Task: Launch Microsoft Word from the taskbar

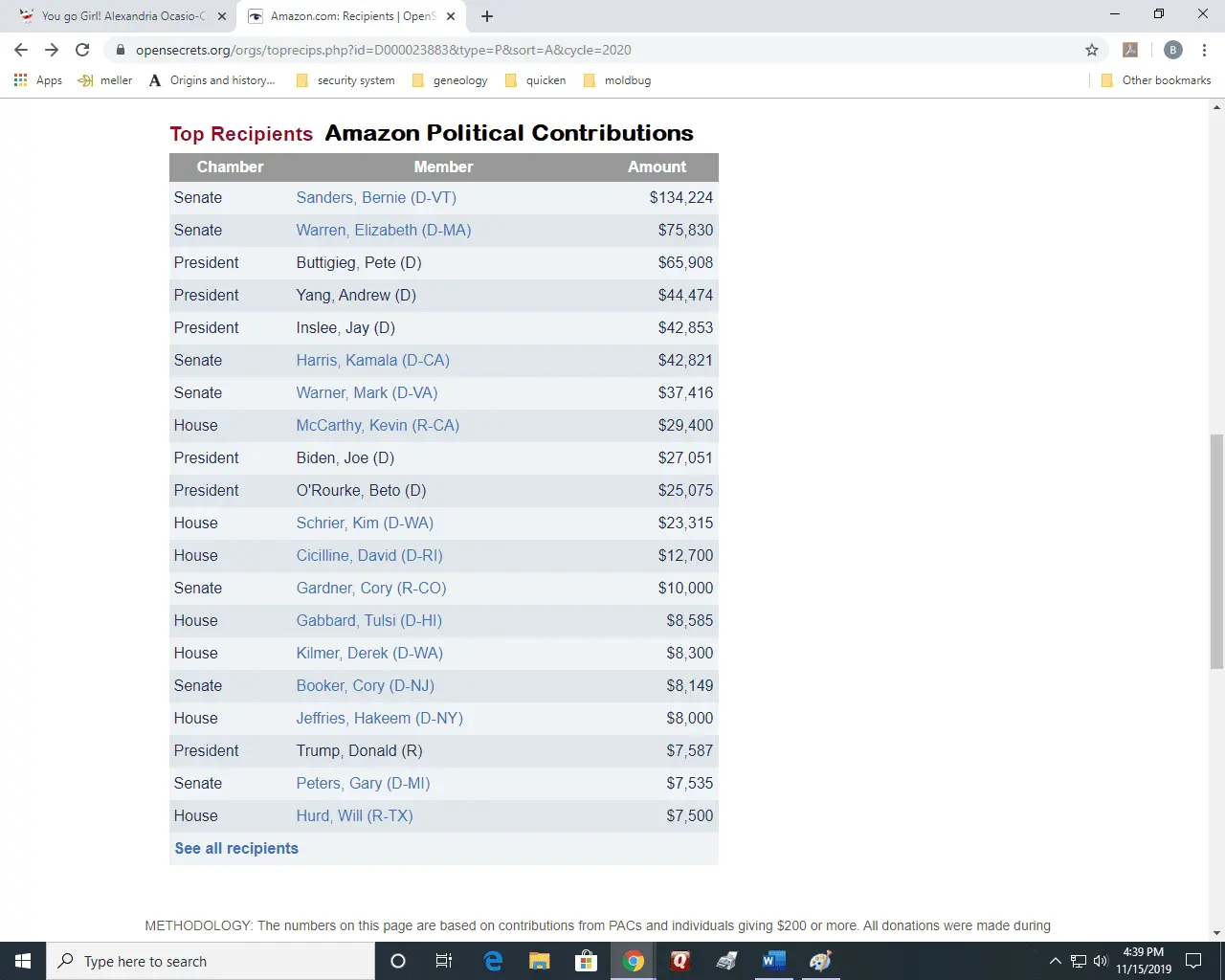Action: click(x=773, y=961)
